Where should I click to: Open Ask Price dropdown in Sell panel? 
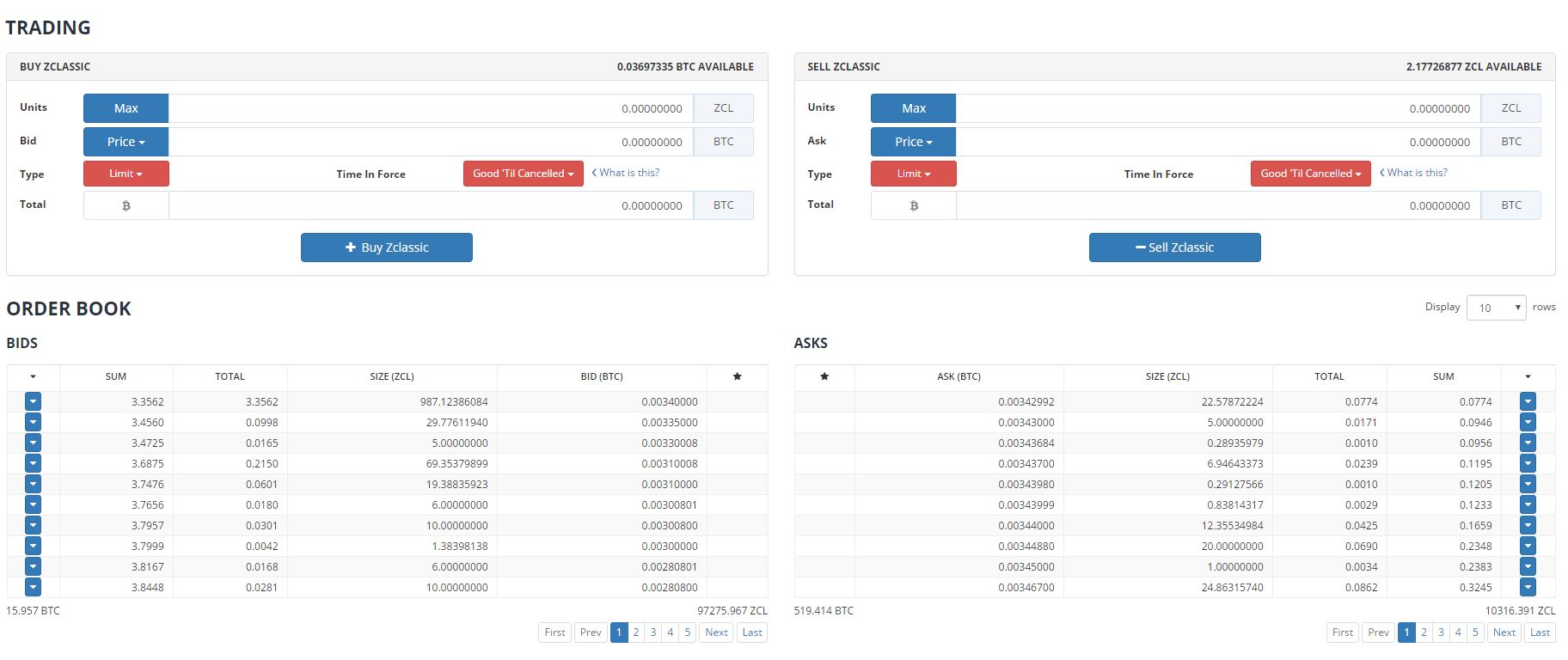914,142
